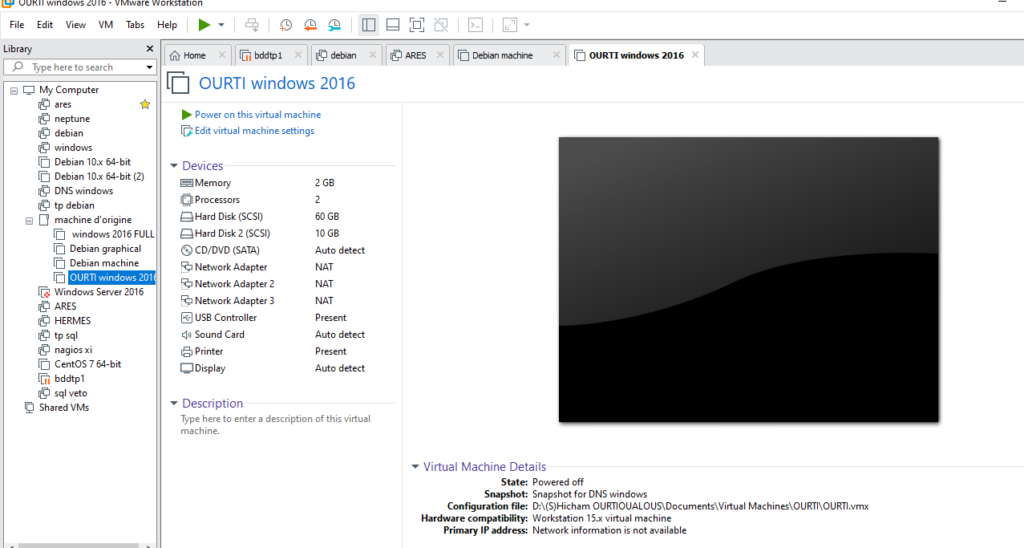
Task: Revert to snapshot toolbar icon
Action: click(x=310, y=25)
